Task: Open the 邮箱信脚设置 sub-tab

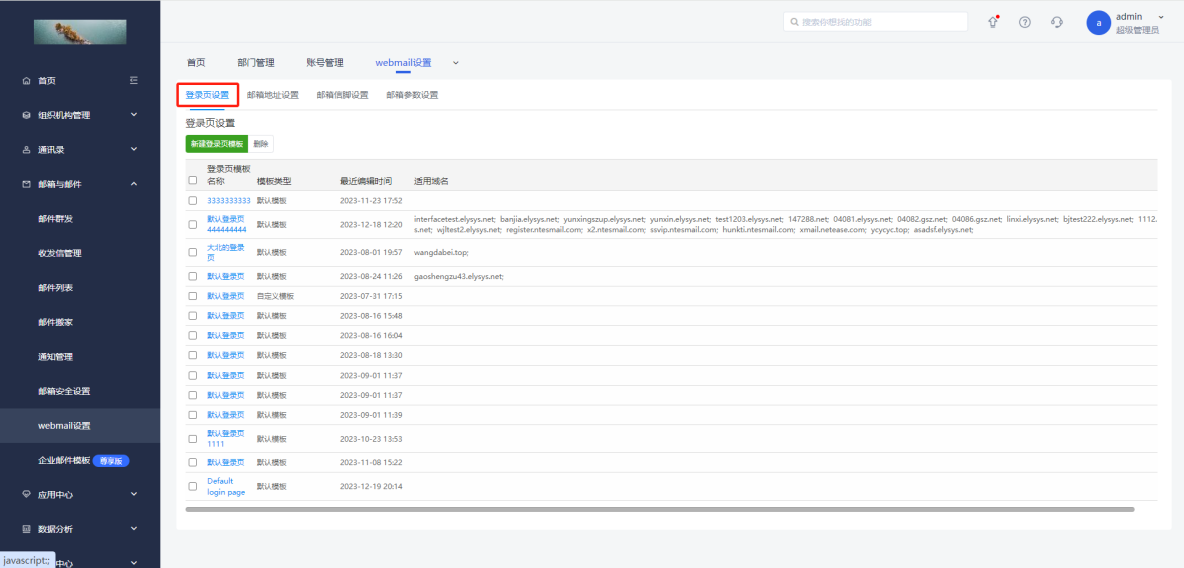Action: tap(342, 95)
